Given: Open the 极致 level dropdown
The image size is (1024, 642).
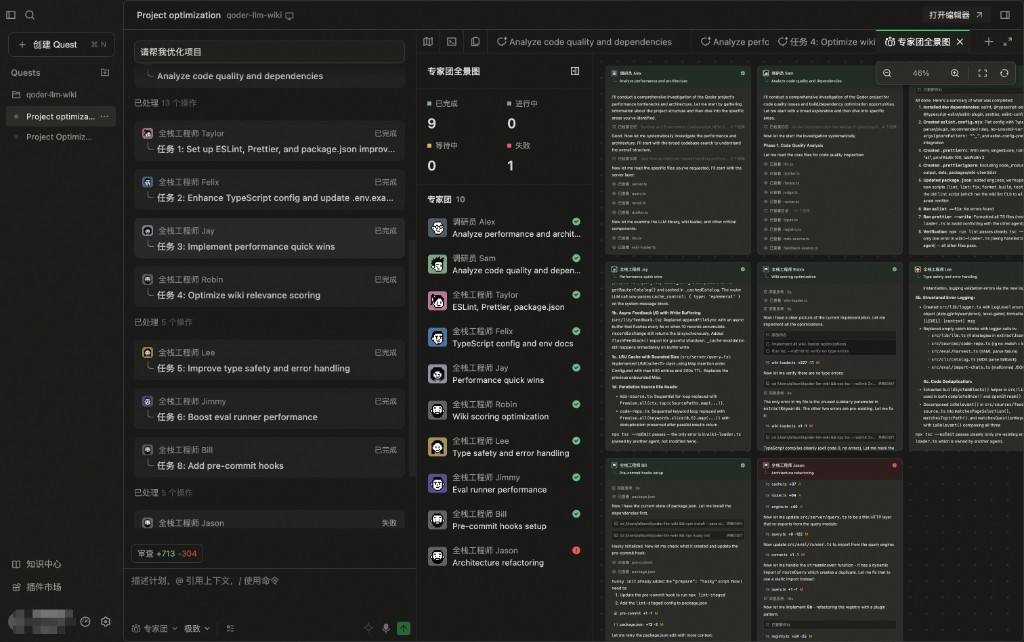Looking at the screenshot, I should pyautogui.click(x=197, y=628).
